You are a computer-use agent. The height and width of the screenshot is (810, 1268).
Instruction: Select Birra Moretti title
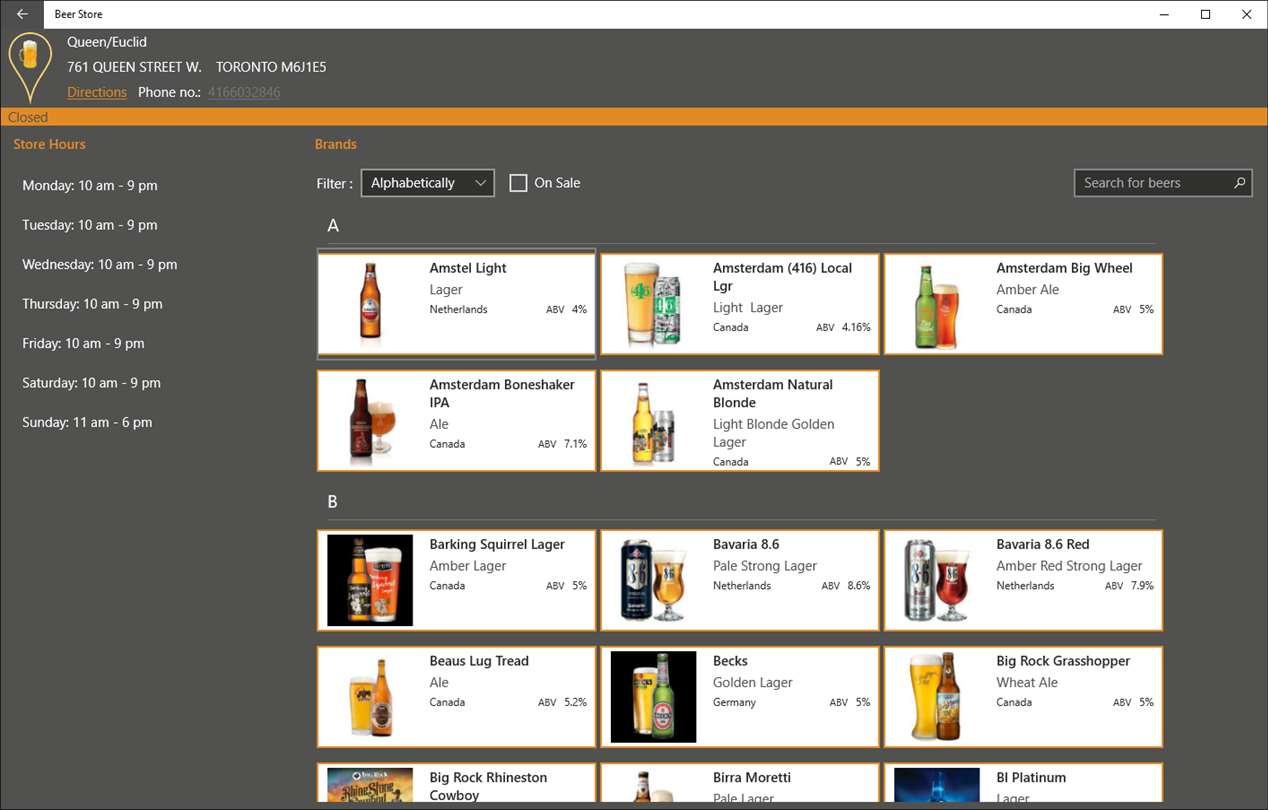[752, 777]
